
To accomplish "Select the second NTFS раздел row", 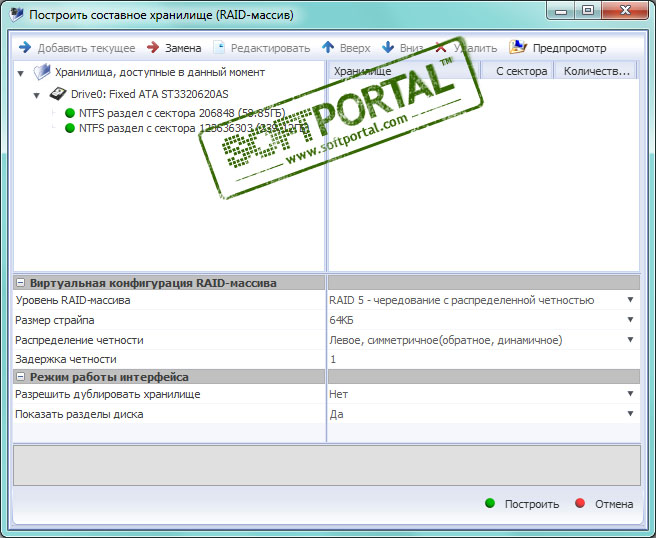I will pos(194,128).
